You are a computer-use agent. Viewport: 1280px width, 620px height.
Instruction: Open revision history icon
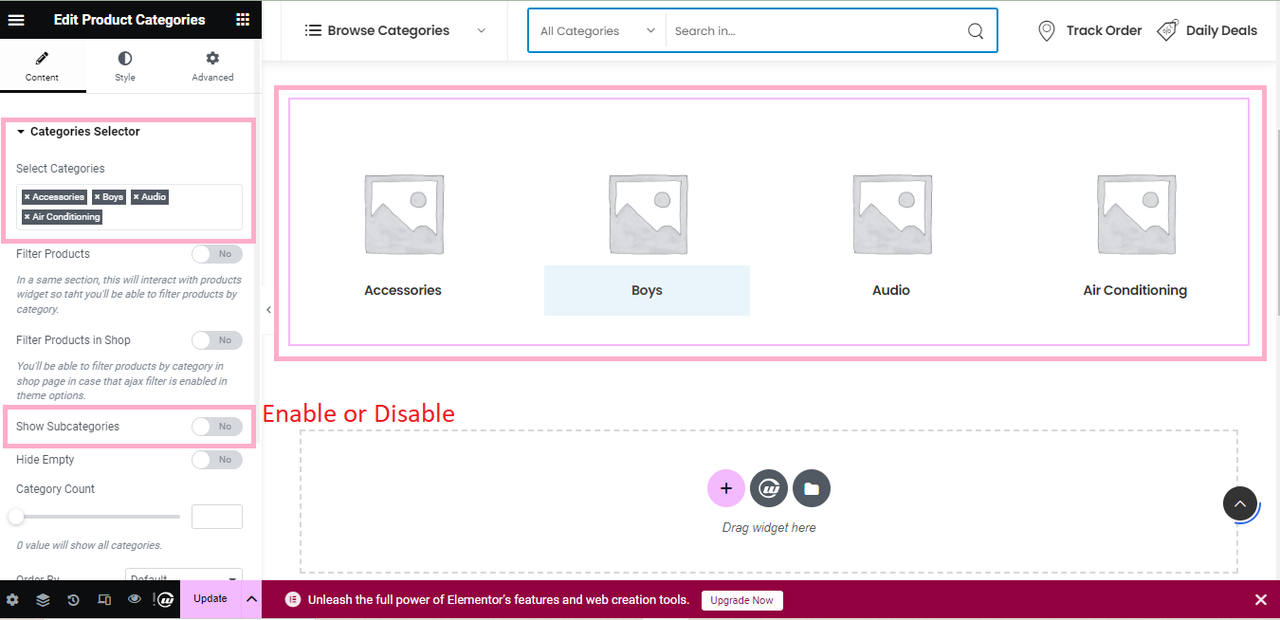click(73, 599)
